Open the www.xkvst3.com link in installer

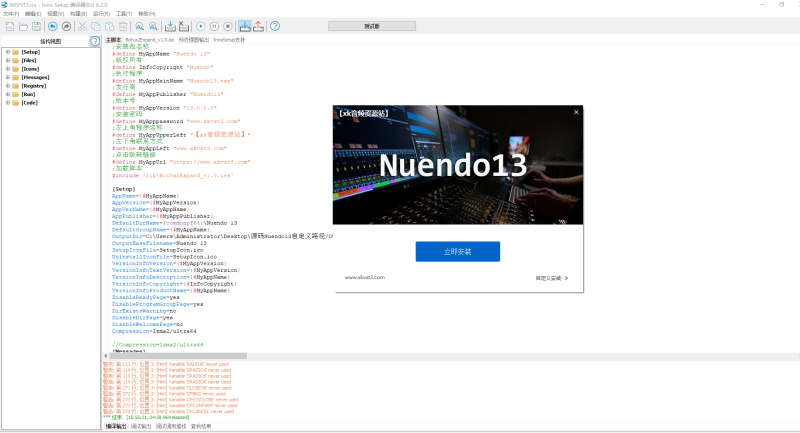tap(365, 277)
